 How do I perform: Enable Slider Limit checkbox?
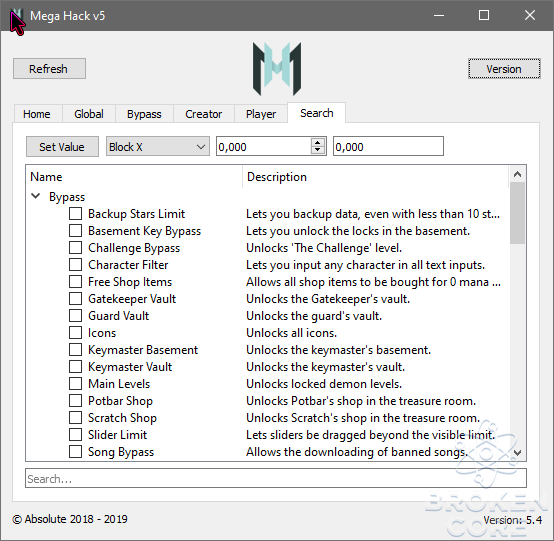(75, 435)
